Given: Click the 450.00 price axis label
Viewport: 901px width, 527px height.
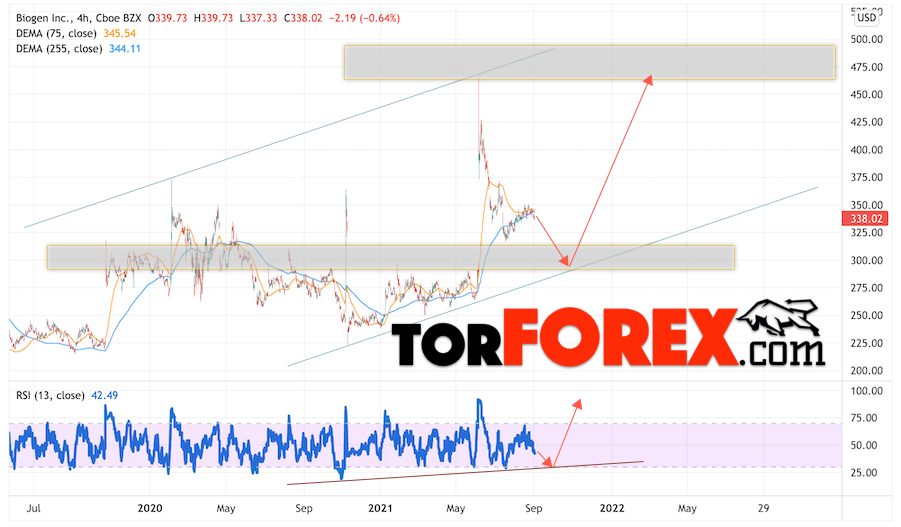Looking at the screenshot, I should tap(867, 94).
